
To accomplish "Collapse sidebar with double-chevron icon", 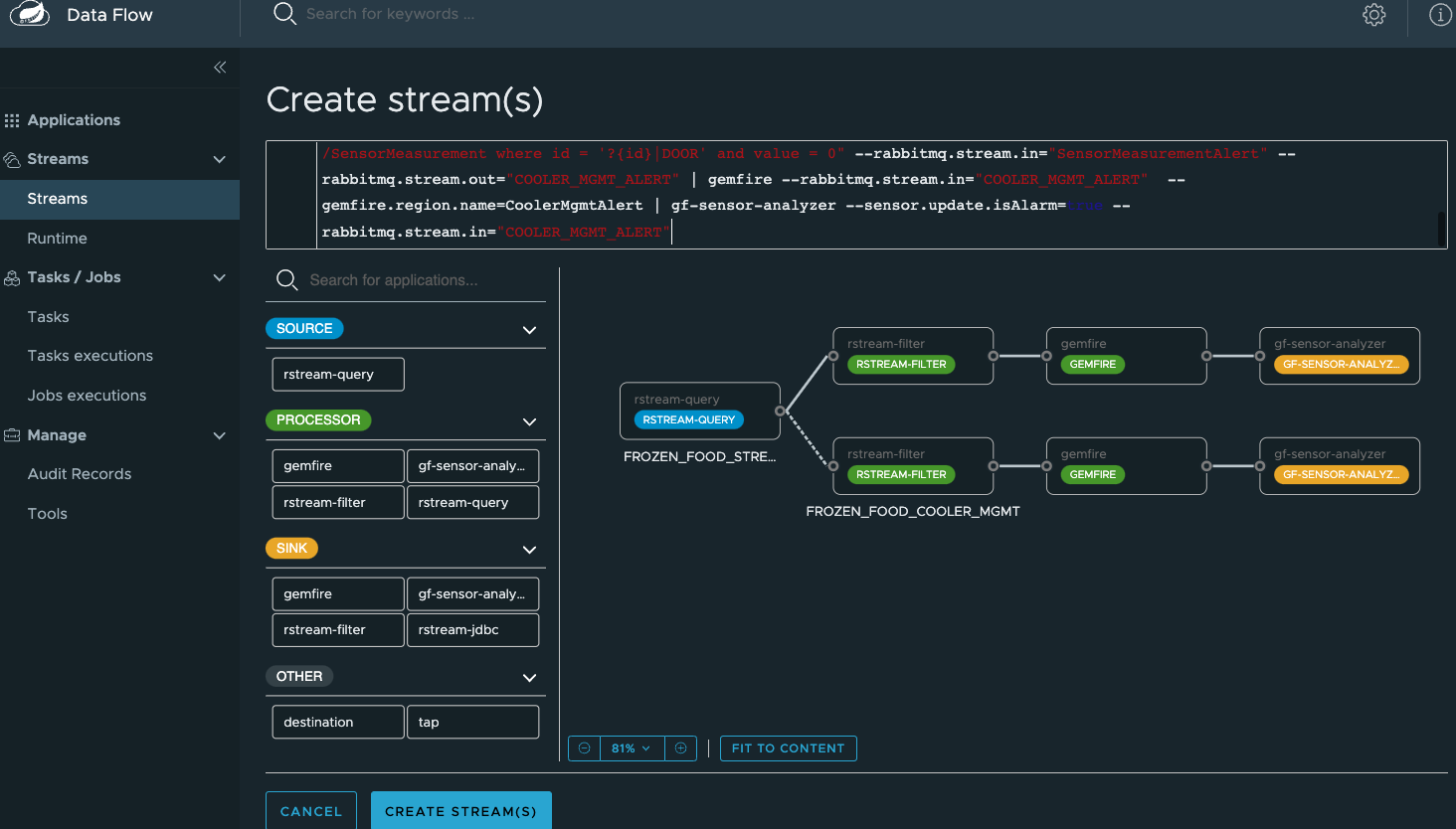I will [220, 68].
